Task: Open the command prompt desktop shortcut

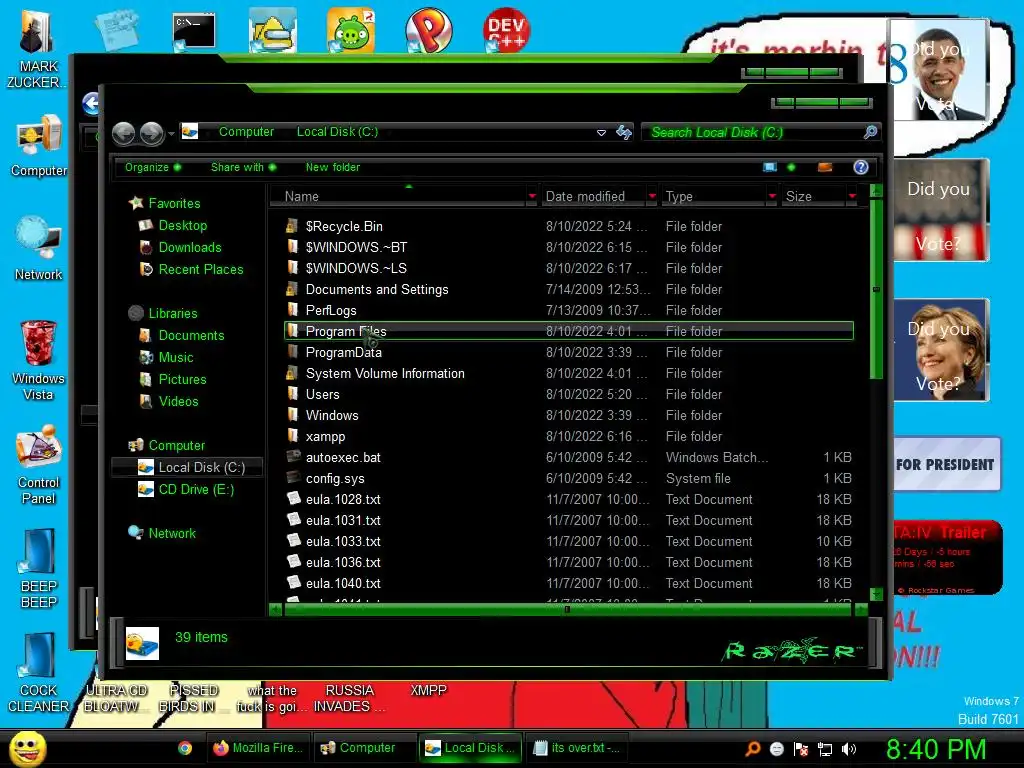Action: click(194, 31)
